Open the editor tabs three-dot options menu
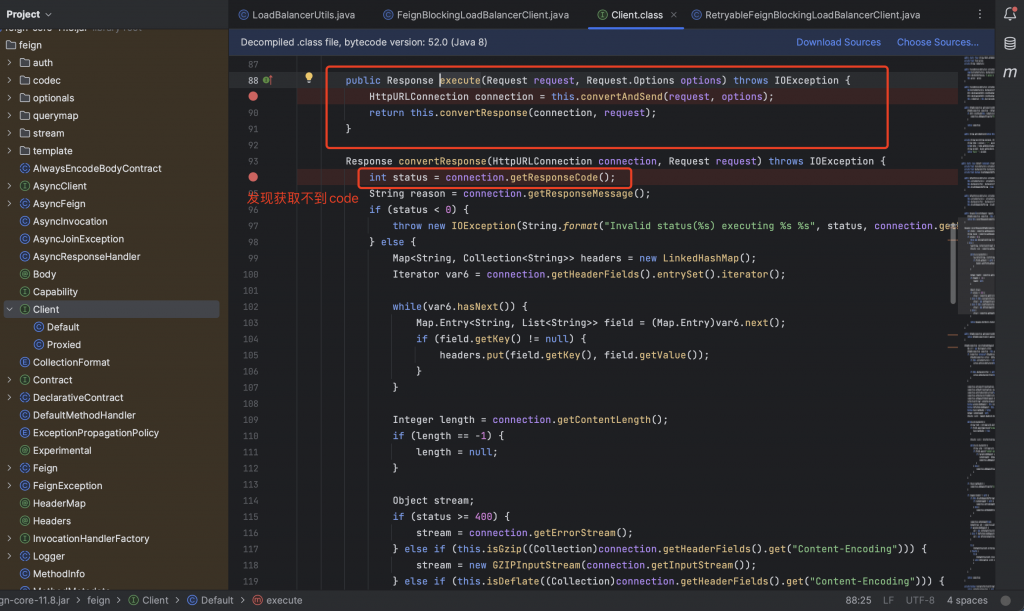This screenshot has height=611, width=1024. point(980,14)
